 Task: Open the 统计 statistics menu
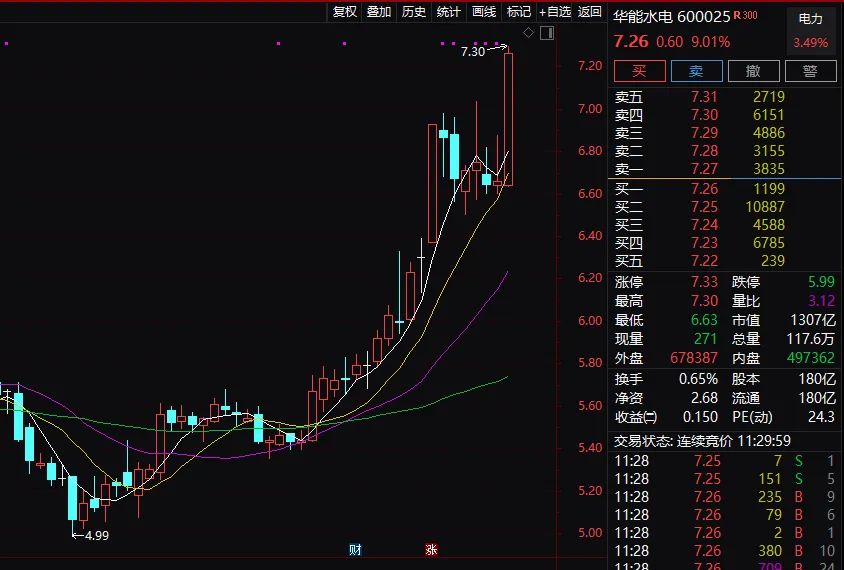[449, 12]
